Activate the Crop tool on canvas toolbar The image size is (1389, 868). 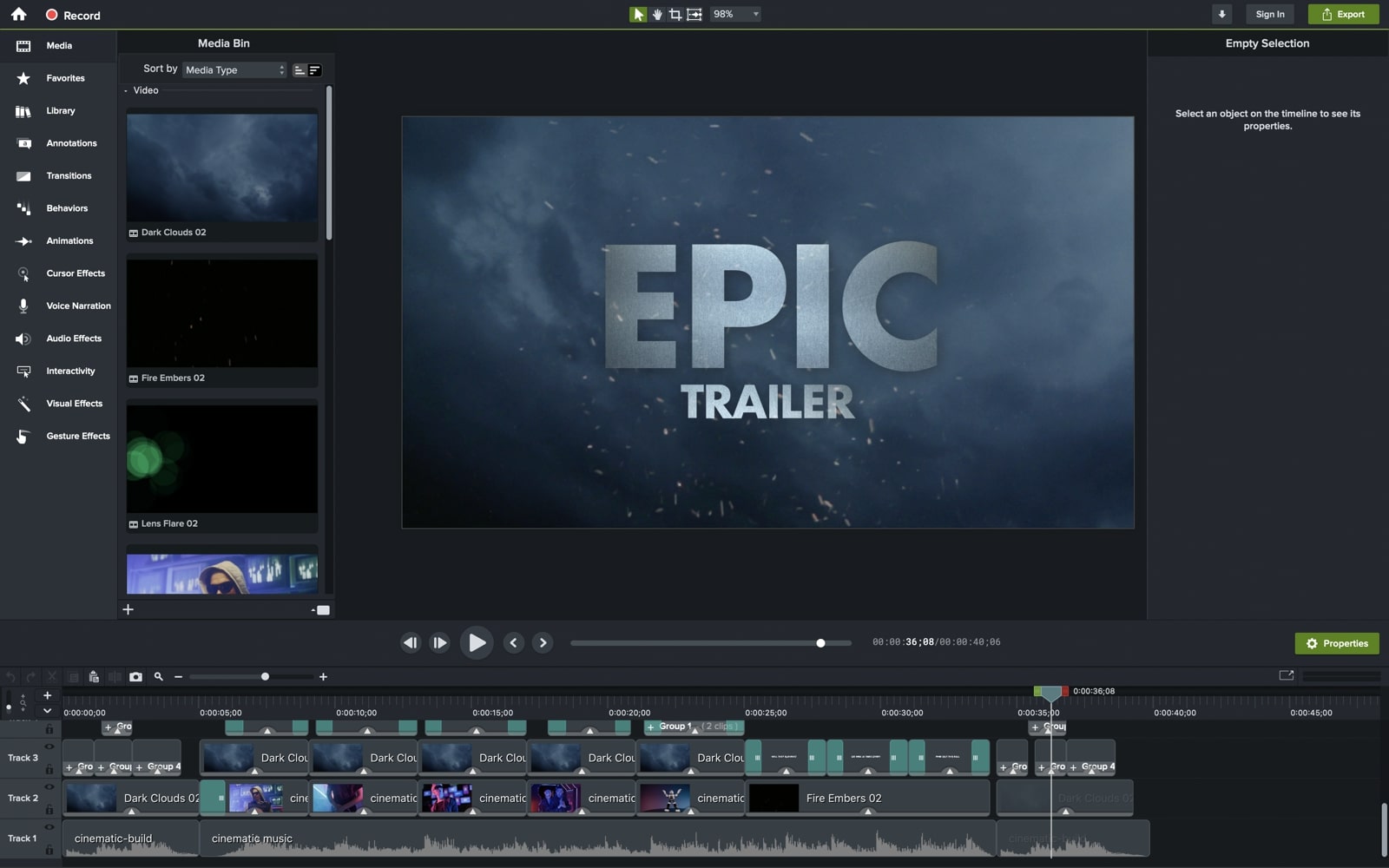(x=675, y=15)
